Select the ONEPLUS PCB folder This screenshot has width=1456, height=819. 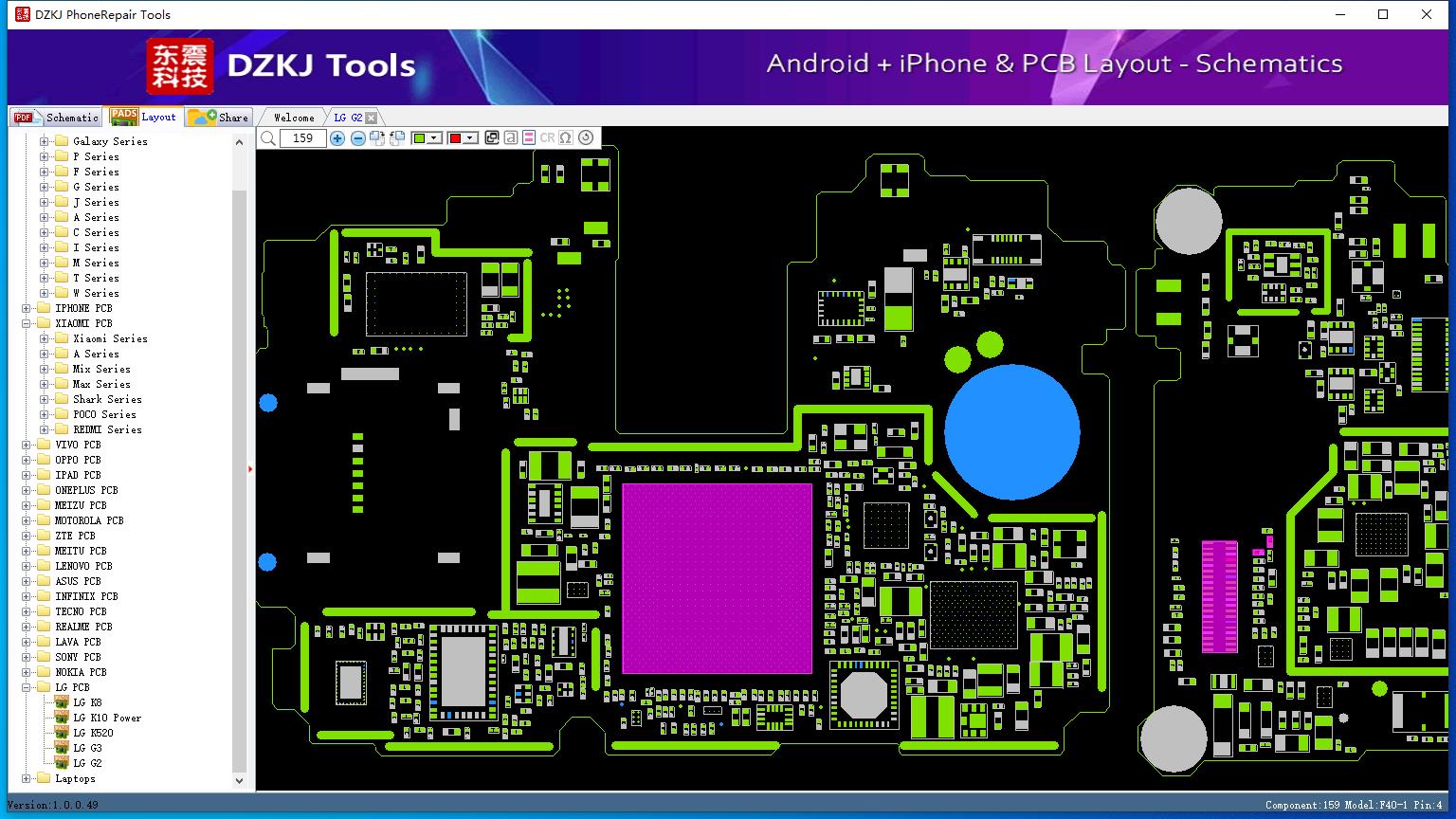tap(86, 490)
